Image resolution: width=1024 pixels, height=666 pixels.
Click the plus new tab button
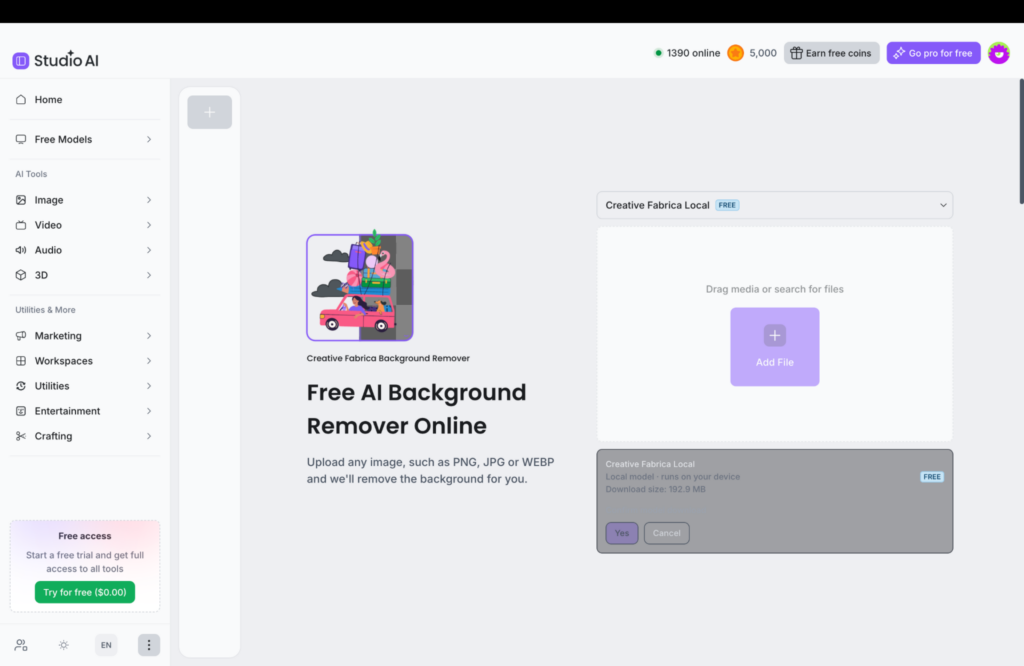210,112
